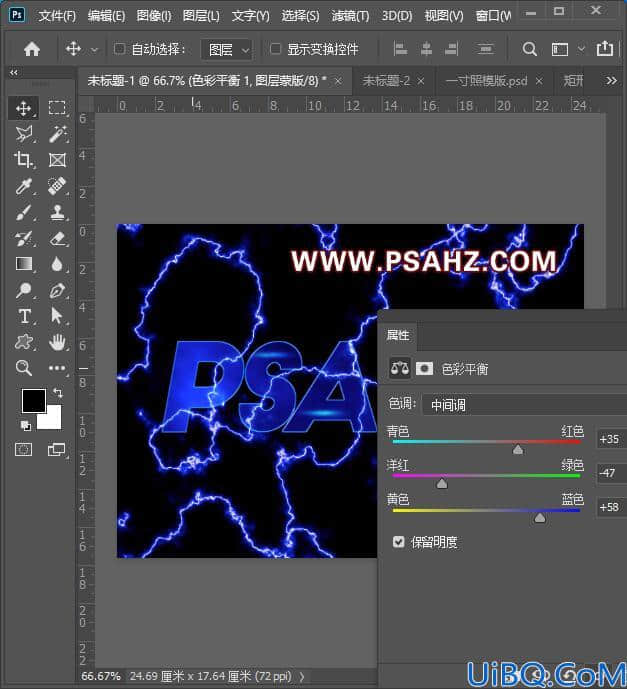Open the 视图(V) menu
This screenshot has height=689, width=627.
pyautogui.click(x=444, y=16)
